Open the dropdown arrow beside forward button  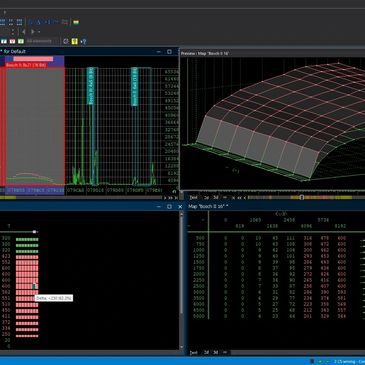point(39,32)
